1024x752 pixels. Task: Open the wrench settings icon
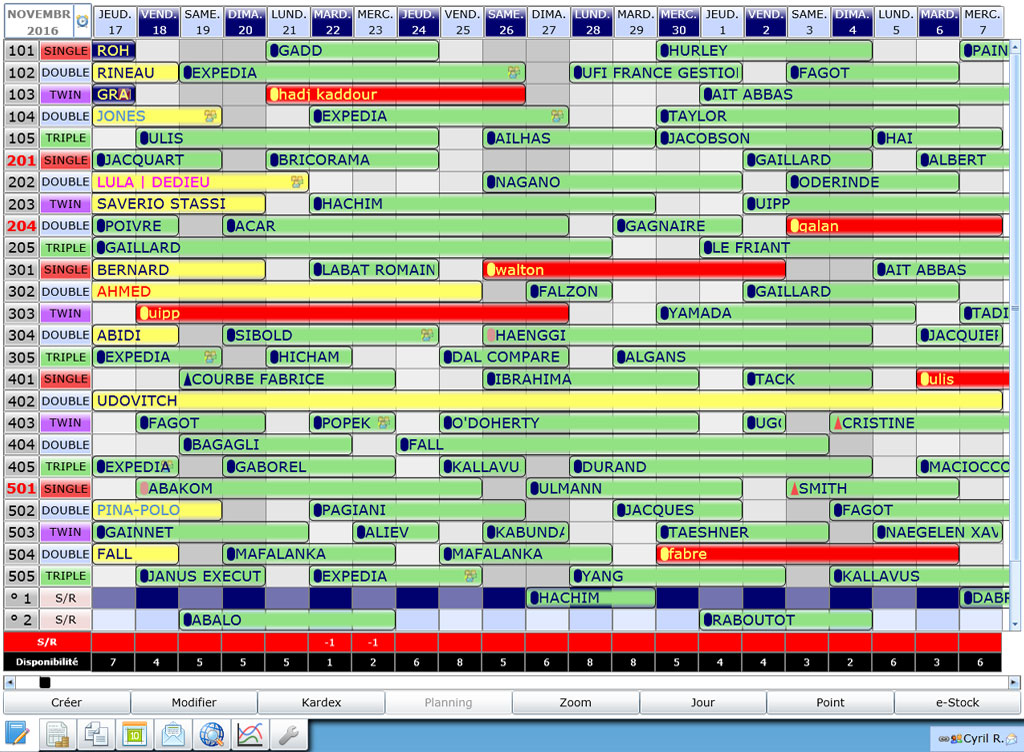coord(288,734)
